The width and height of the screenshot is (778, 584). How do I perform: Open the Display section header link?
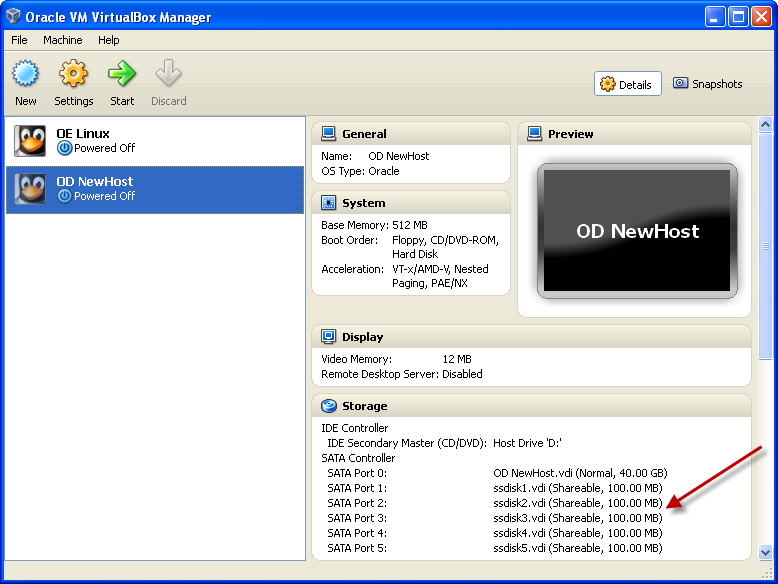click(363, 337)
